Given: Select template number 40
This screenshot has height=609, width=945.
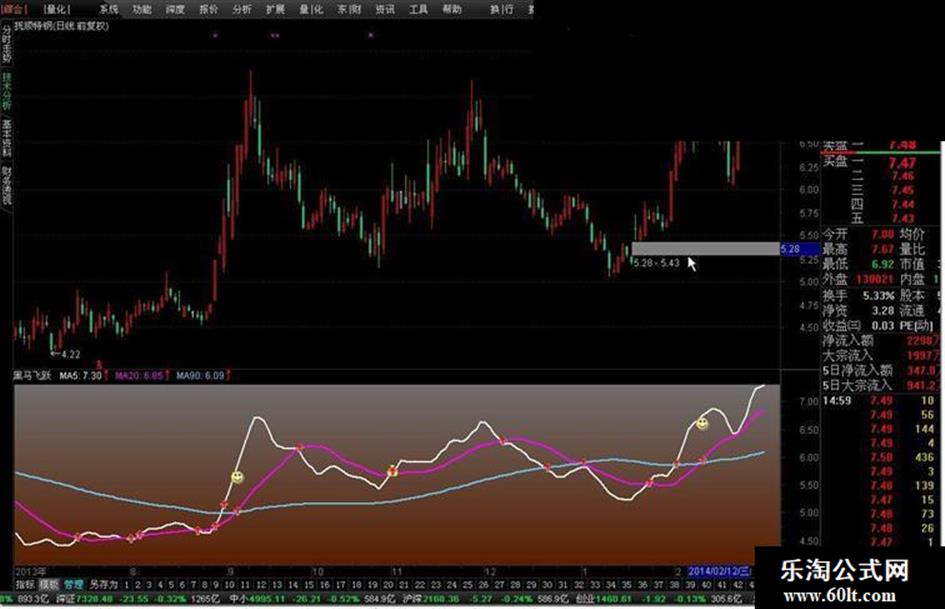Looking at the screenshot, I should tap(706, 584).
